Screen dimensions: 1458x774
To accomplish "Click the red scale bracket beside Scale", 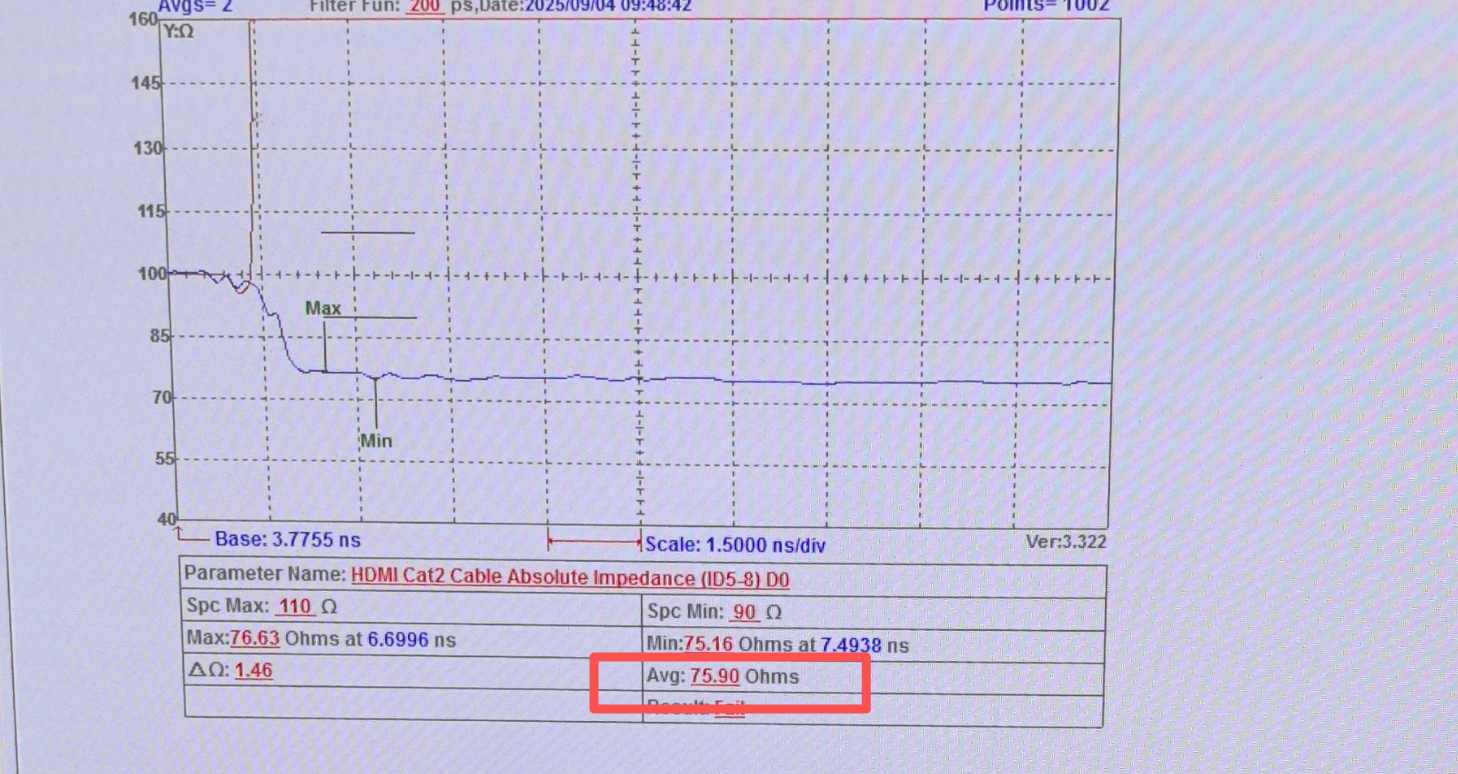I will (x=594, y=543).
